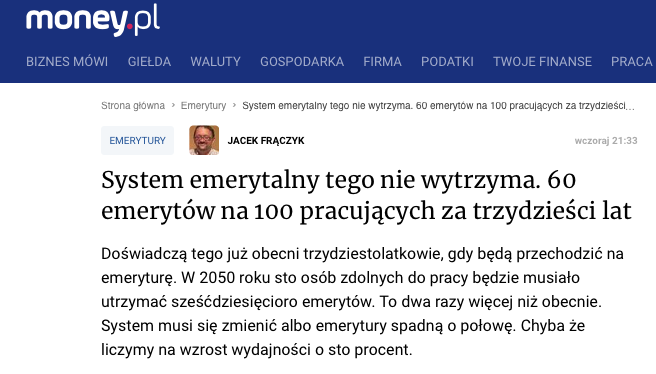
Task: Click the author photo of Jacek Frączyk
Action: (x=204, y=140)
